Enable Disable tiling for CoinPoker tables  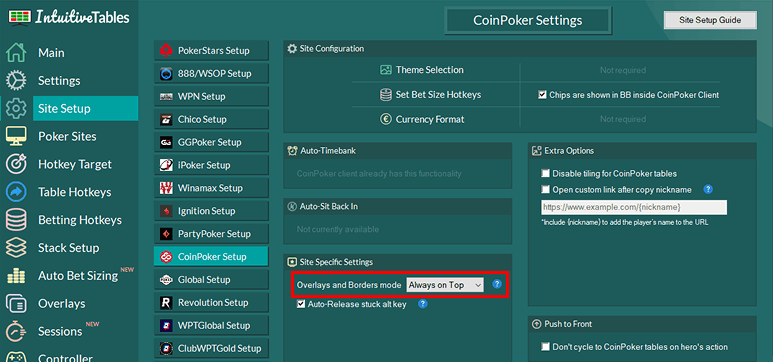545,174
